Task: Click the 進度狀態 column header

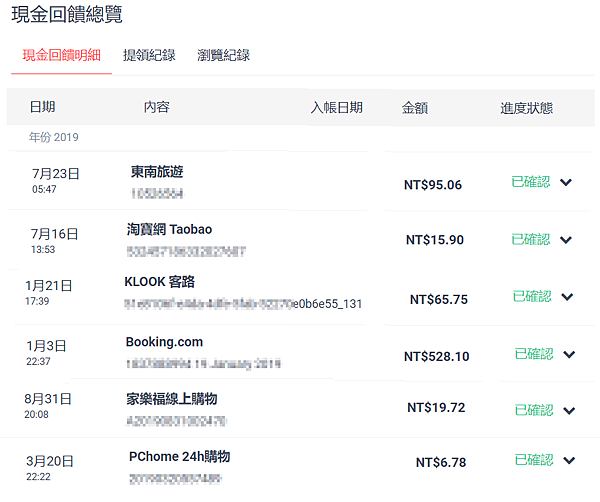Action: pyautogui.click(x=526, y=108)
